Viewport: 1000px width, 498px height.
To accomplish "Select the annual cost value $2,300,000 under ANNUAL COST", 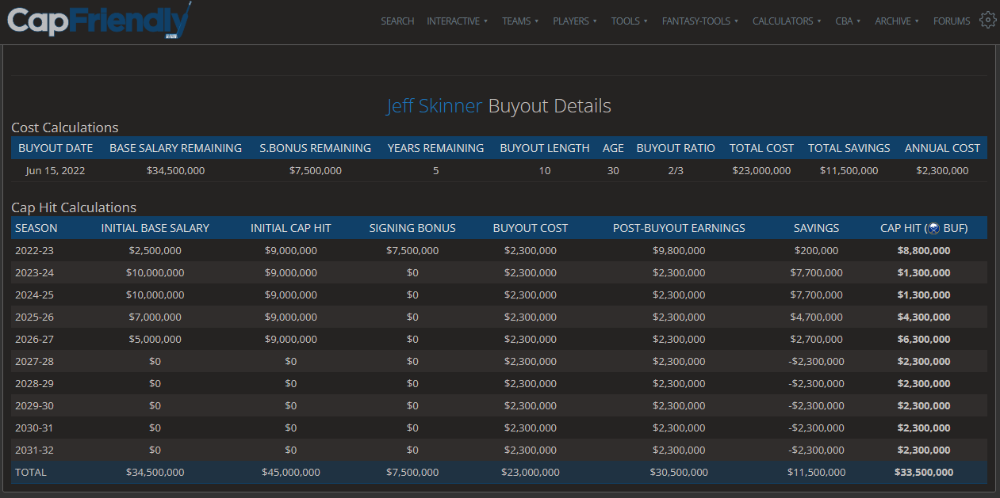I will tap(942, 171).
